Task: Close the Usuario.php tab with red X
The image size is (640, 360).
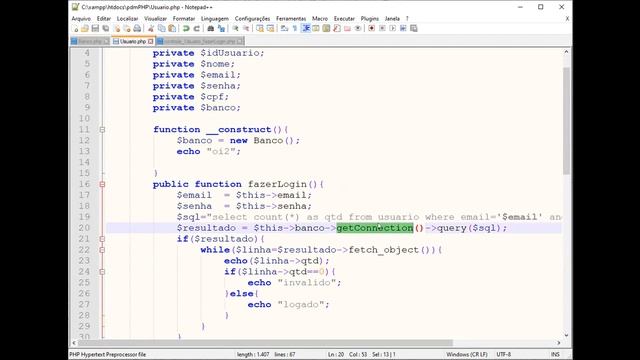Action: (x=151, y=41)
